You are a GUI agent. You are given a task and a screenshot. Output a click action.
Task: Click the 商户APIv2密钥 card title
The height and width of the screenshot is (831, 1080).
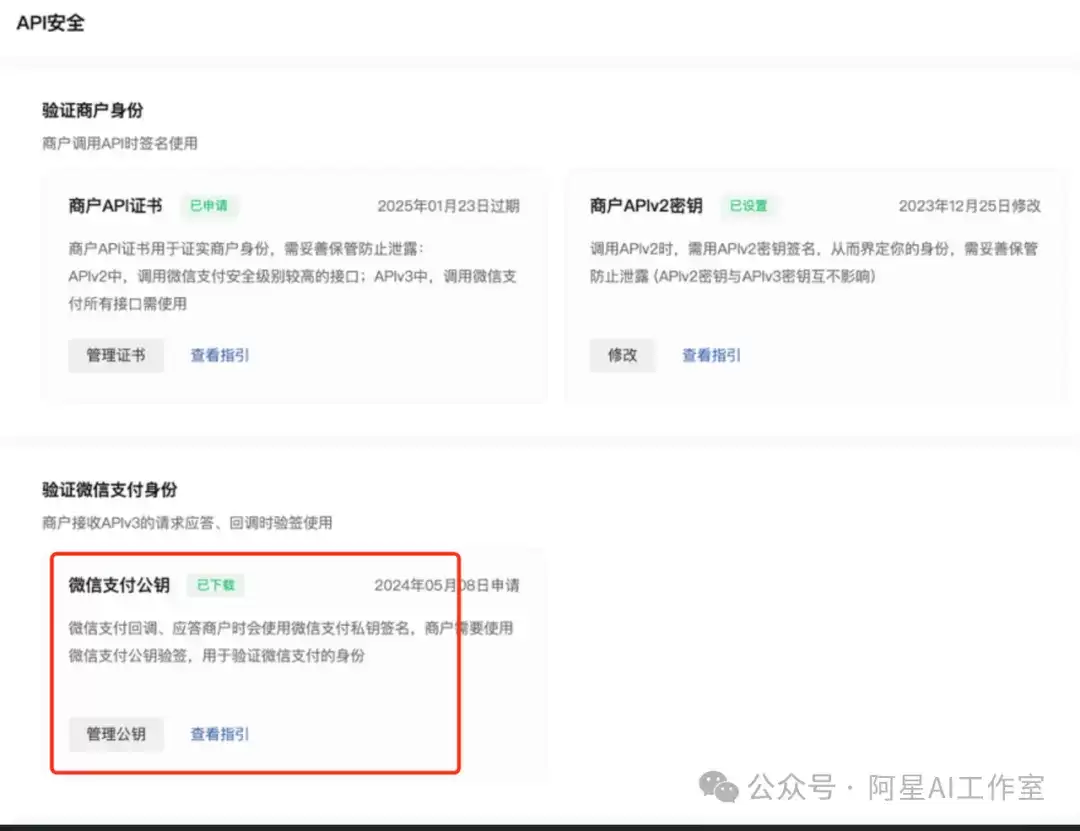click(646, 205)
